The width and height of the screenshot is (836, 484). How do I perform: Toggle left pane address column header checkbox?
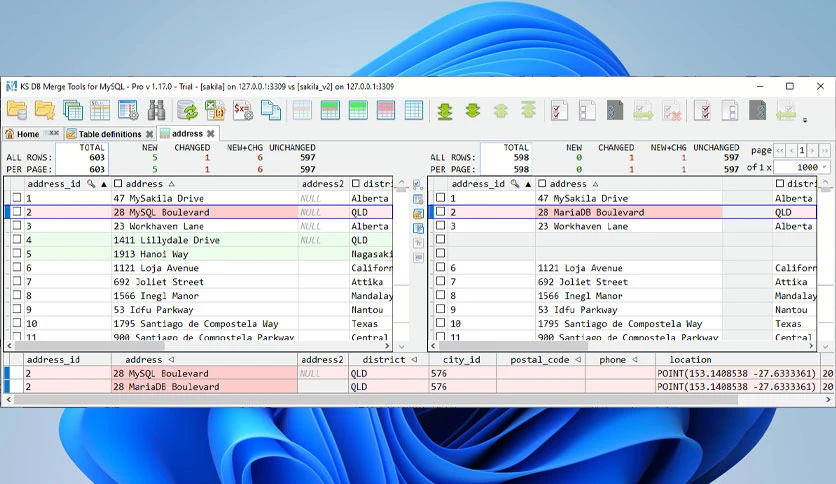[118, 183]
